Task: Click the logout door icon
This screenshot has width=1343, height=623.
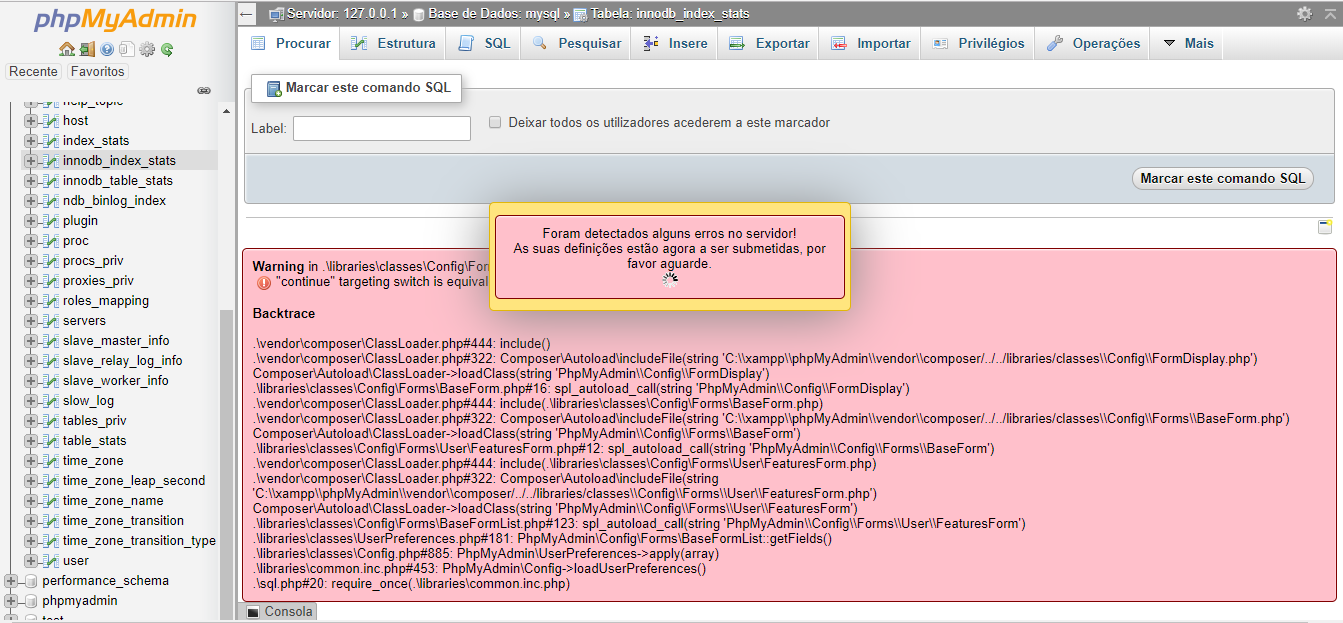Action: click(87, 49)
